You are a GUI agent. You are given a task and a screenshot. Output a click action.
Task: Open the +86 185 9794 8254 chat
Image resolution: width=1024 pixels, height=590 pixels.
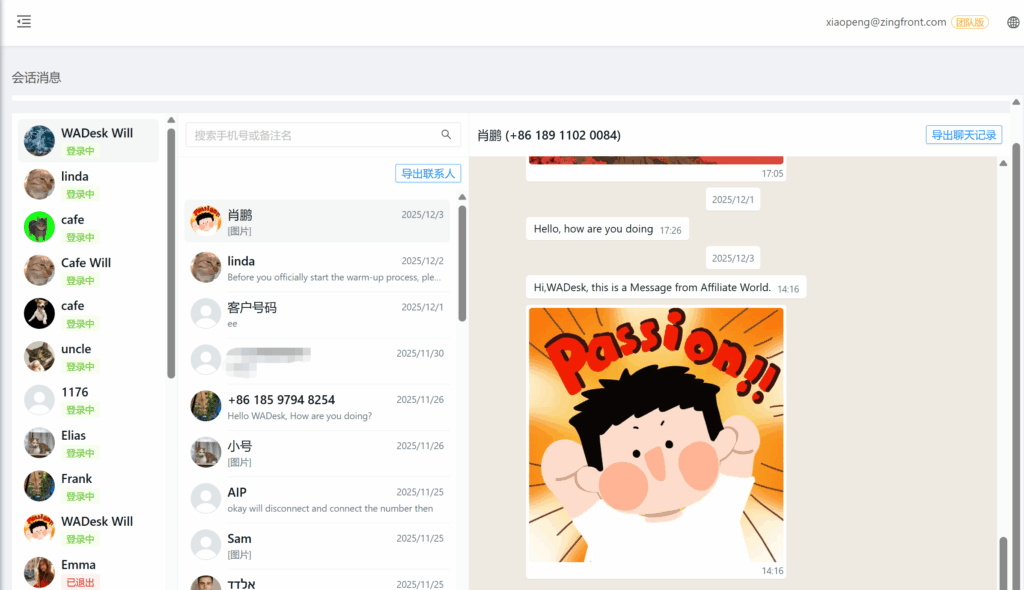coord(317,406)
